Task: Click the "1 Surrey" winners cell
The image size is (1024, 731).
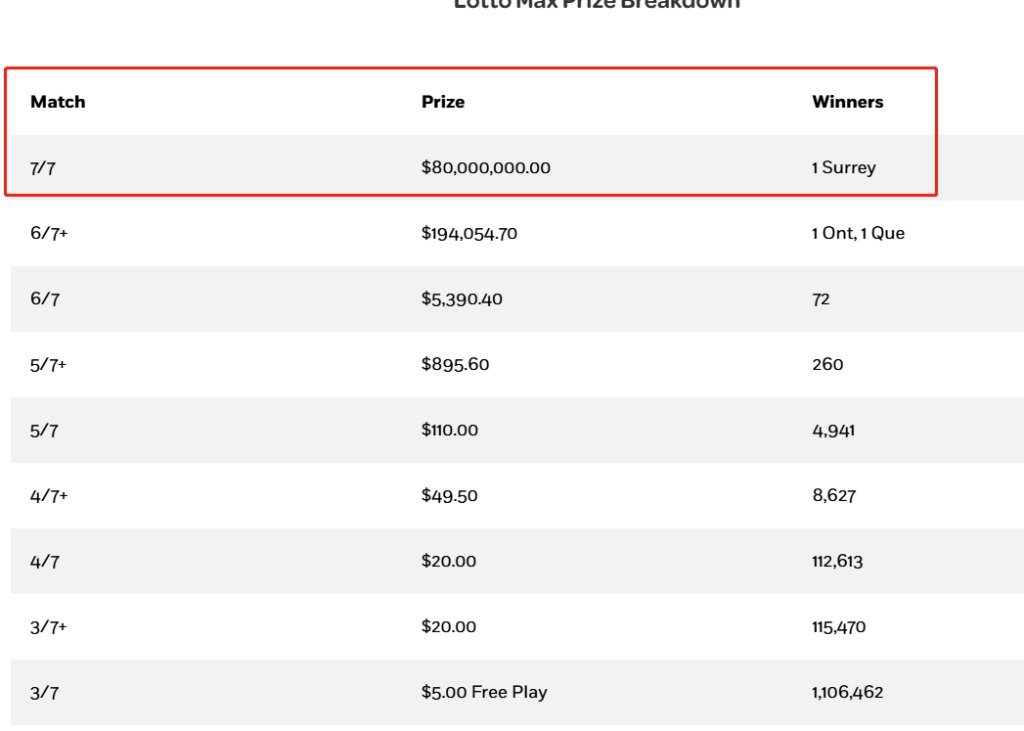Action: 844,168
